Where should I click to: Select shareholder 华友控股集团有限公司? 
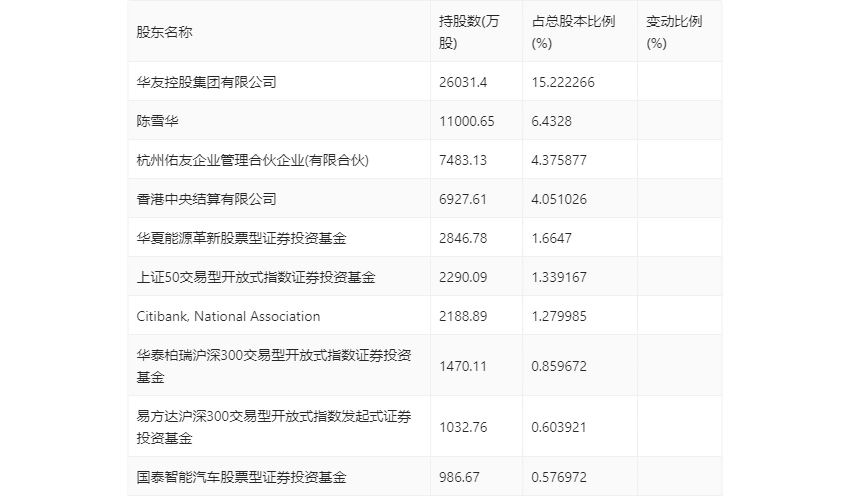tap(207, 82)
